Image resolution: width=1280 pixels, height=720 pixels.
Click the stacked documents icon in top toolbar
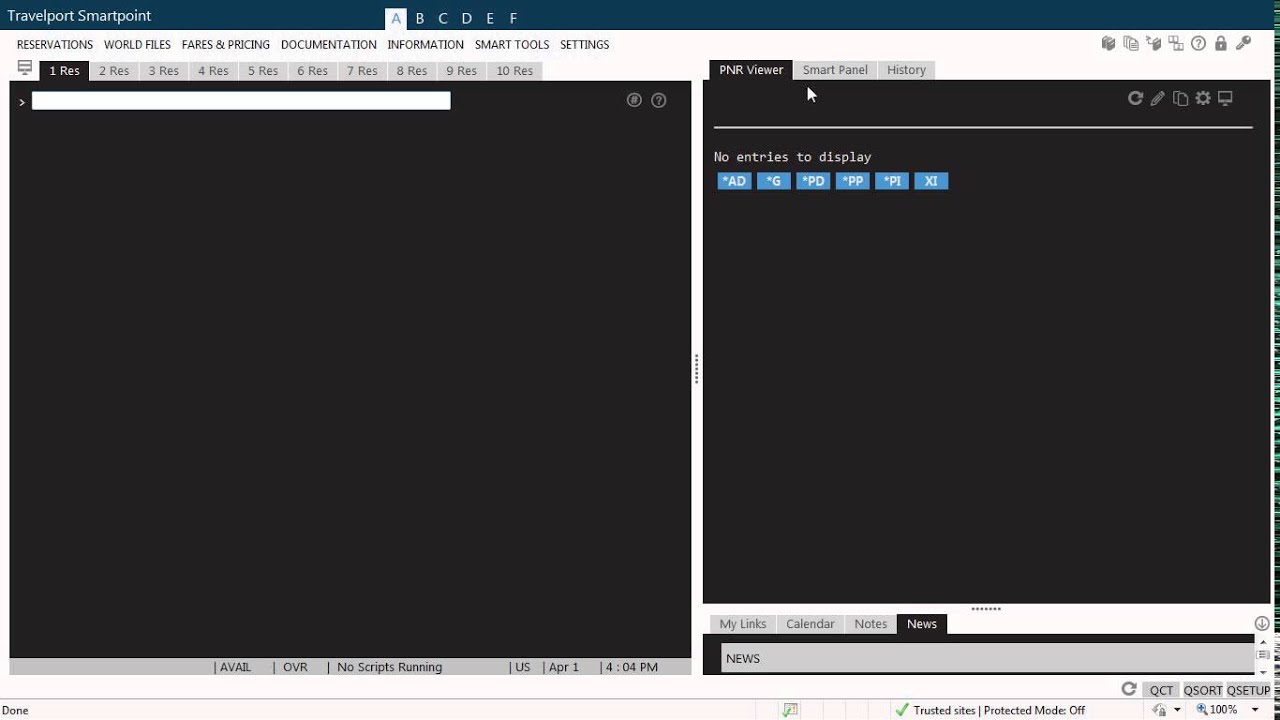tap(1131, 44)
